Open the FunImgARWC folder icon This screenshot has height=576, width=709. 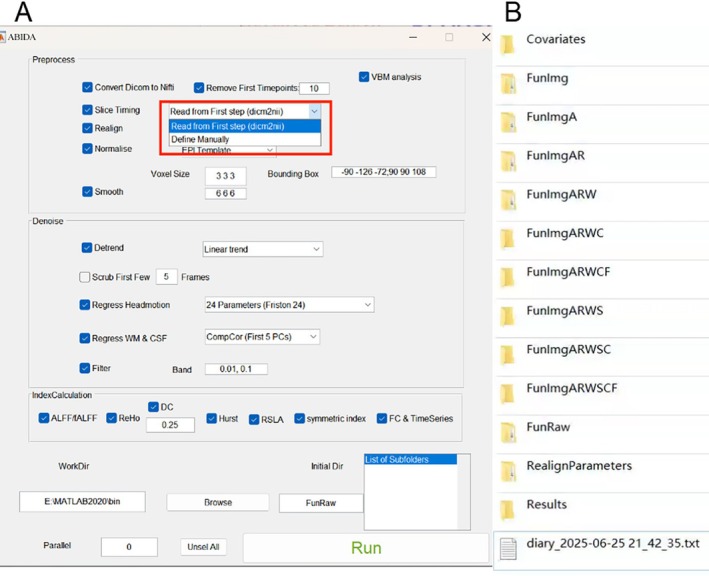tap(508, 239)
